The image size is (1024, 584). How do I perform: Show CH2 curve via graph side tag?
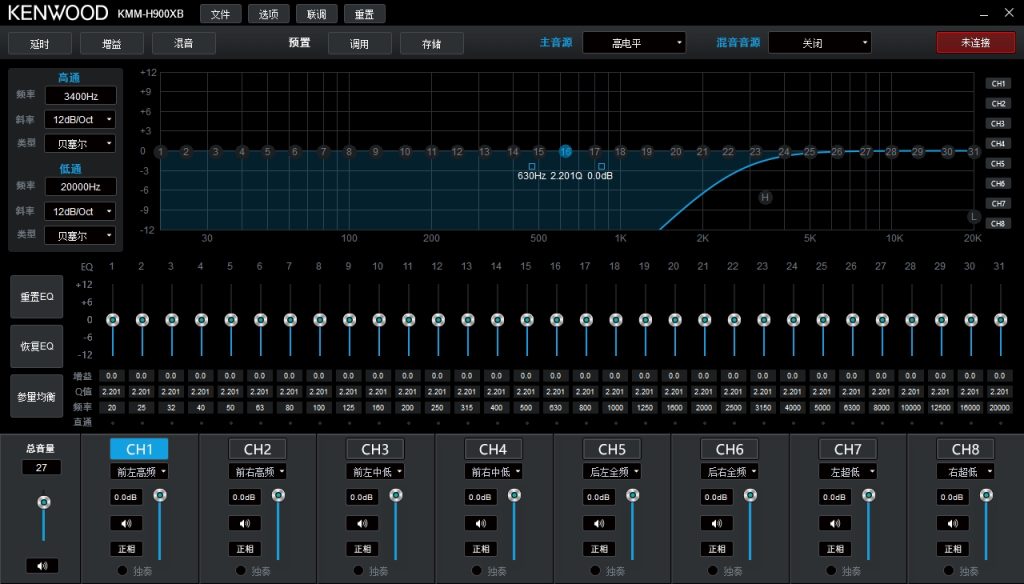(998, 104)
